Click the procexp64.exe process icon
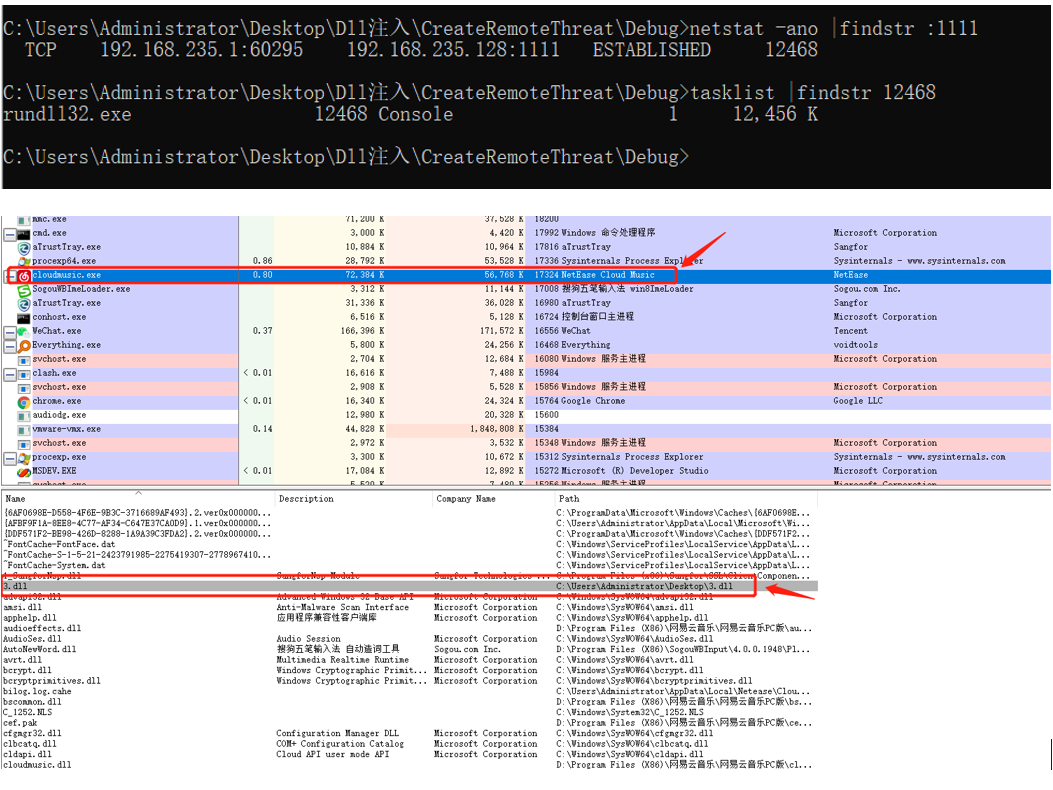The width and height of the screenshot is (1053, 790). 24,261
